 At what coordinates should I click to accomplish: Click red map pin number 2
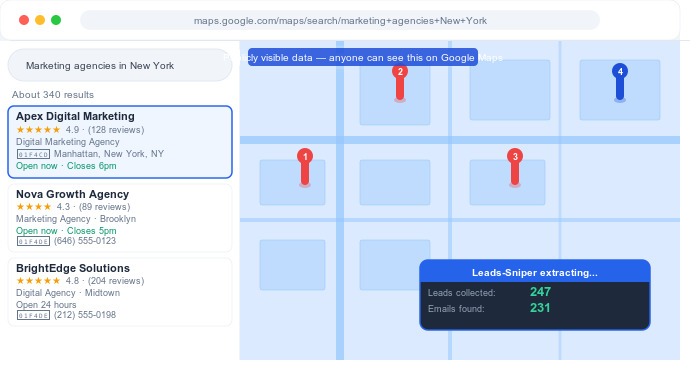[x=400, y=83]
